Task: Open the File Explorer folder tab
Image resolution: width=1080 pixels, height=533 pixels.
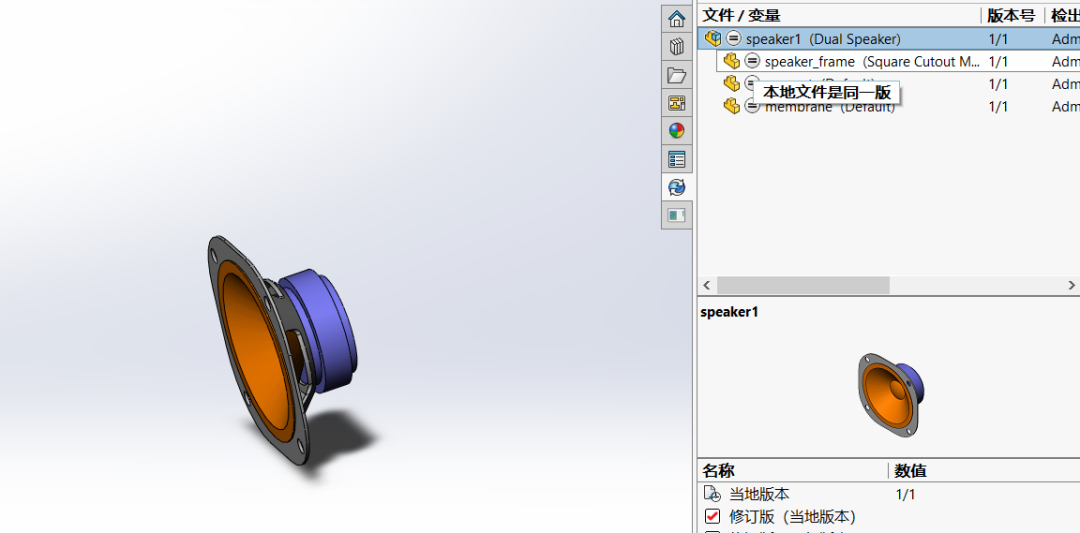Action: pos(677,75)
